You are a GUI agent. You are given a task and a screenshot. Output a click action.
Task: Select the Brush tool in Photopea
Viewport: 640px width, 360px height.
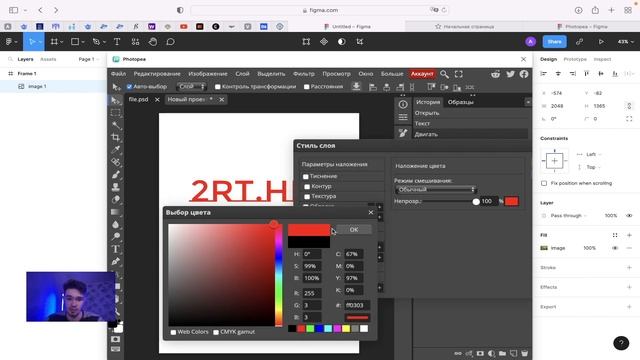pyautogui.click(x=116, y=174)
